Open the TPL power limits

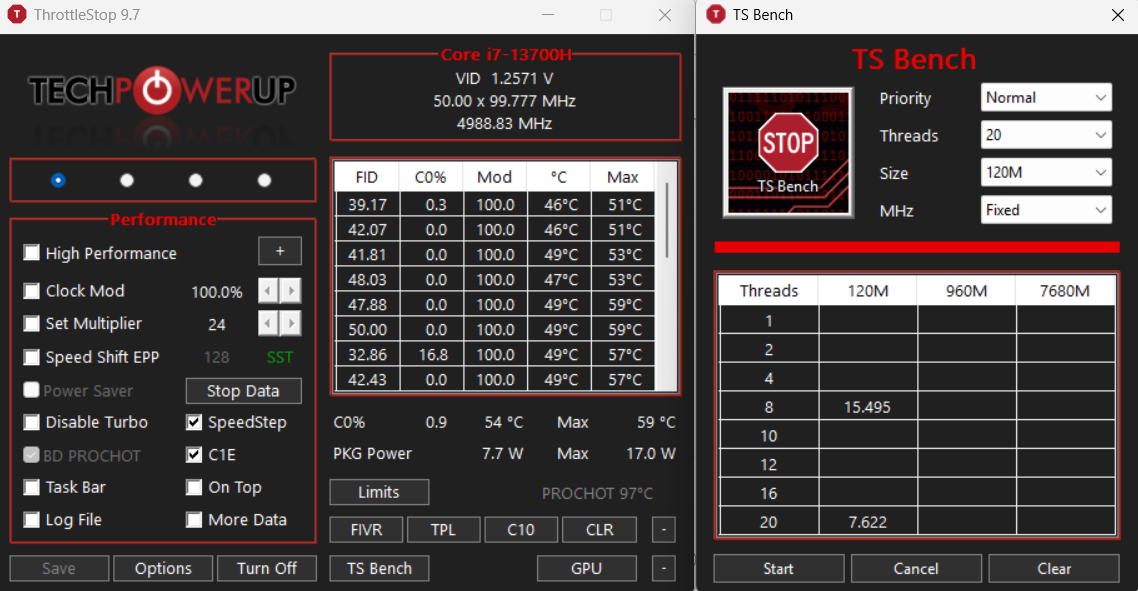point(443,530)
